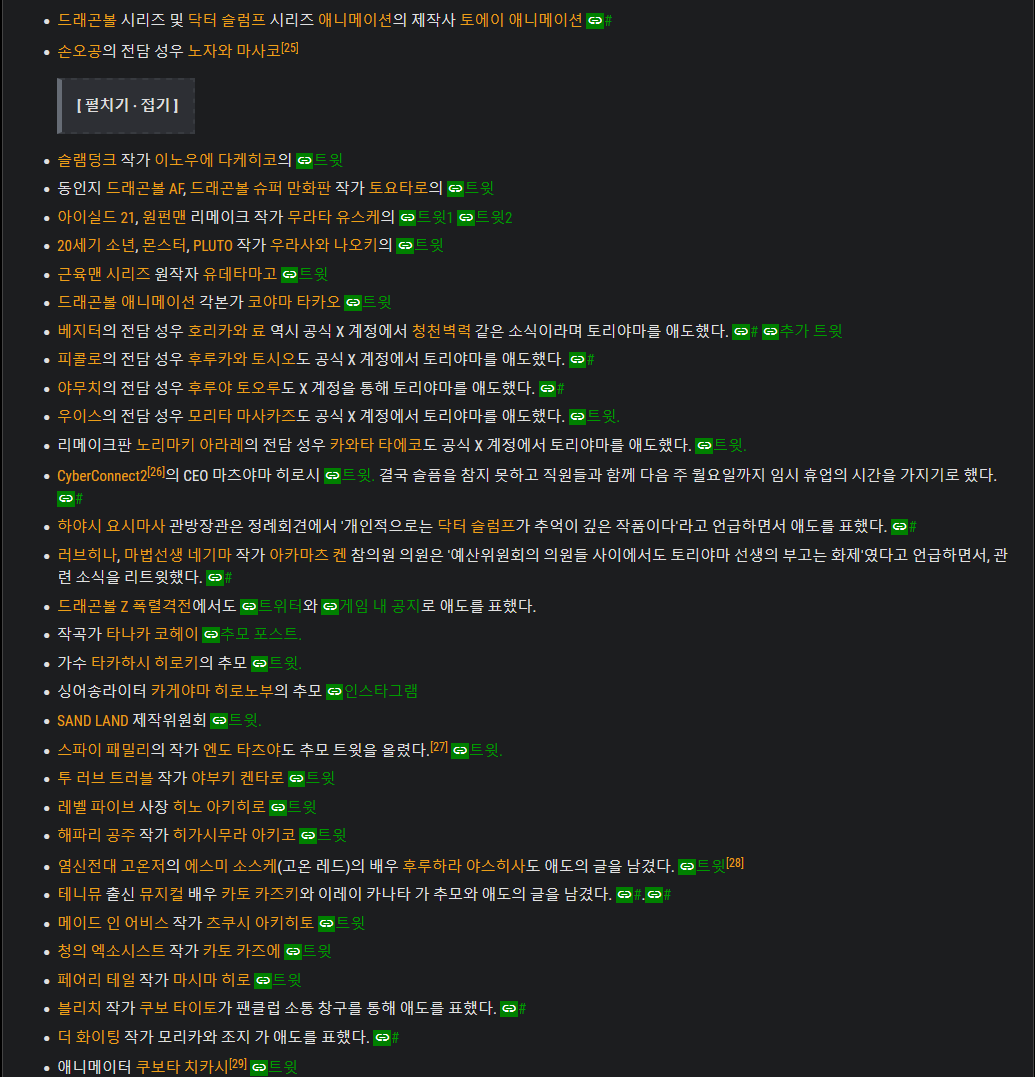This screenshot has height=1077, width=1035.
Task: Open footnote 26 next to CyberConnect2
Action: 156,471
